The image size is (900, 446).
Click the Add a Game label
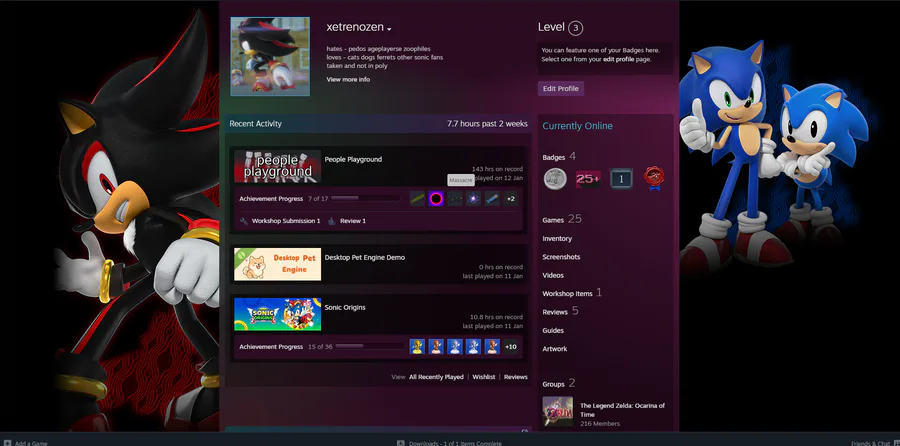[x=31, y=443]
